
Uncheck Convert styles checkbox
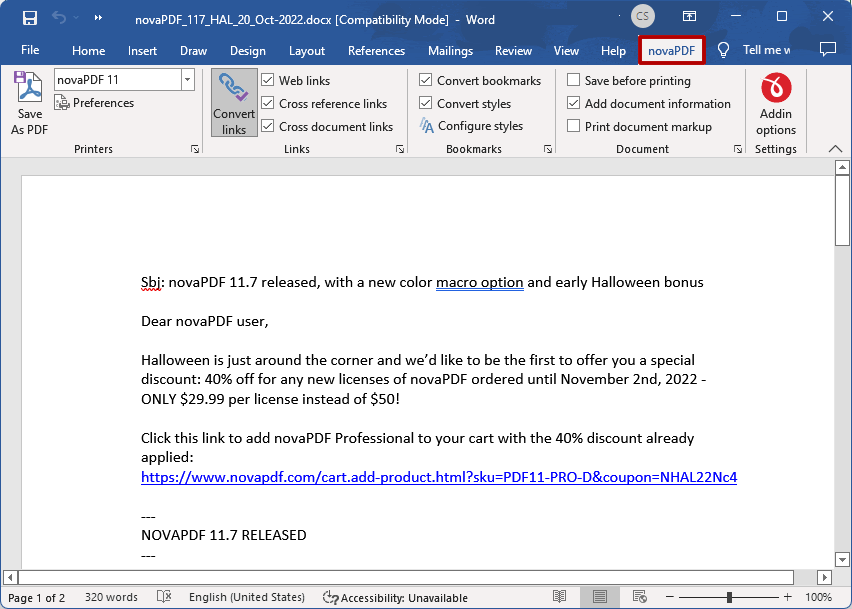click(425, 103)
